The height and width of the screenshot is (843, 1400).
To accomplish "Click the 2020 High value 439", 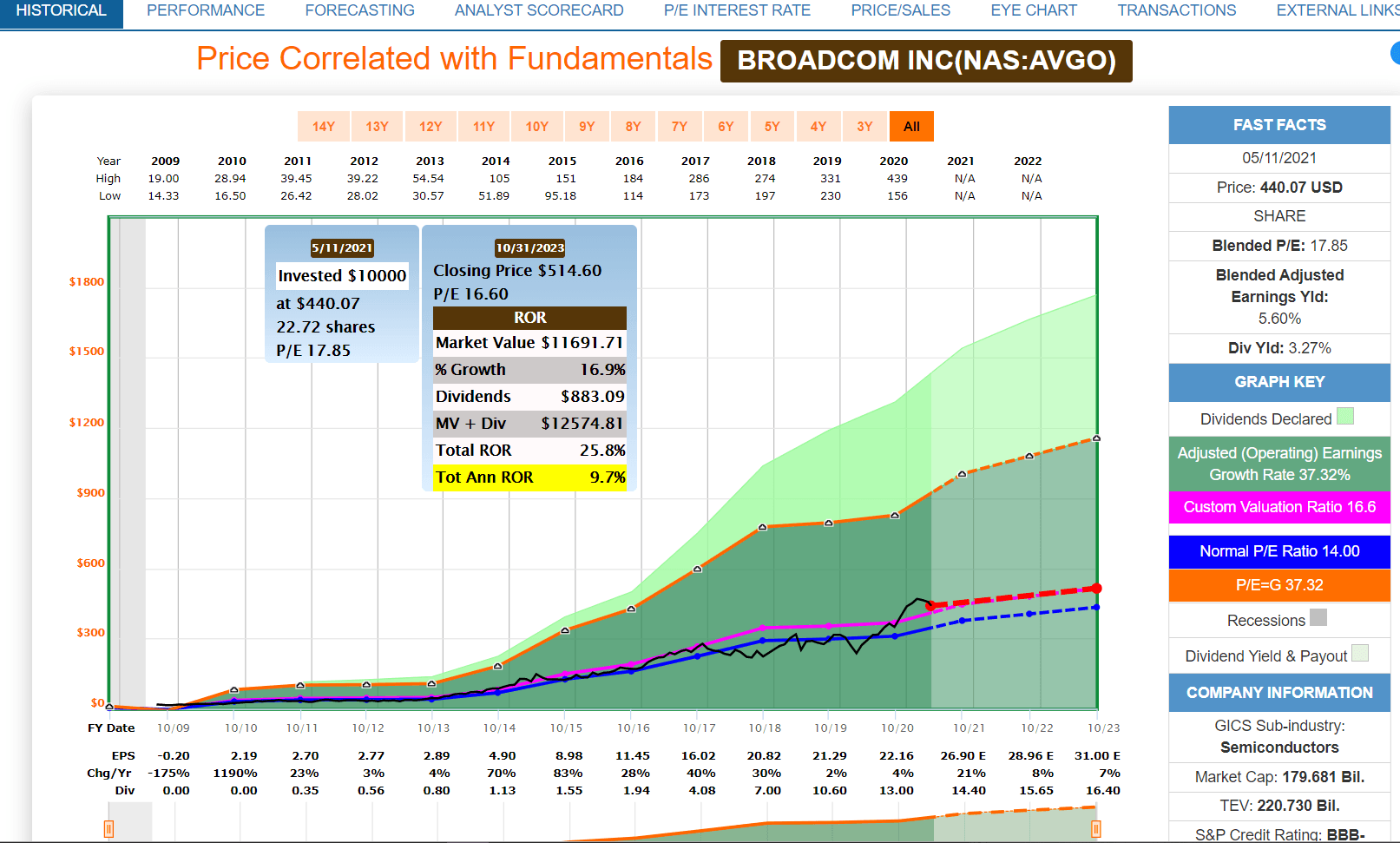I will click(897, 179).
